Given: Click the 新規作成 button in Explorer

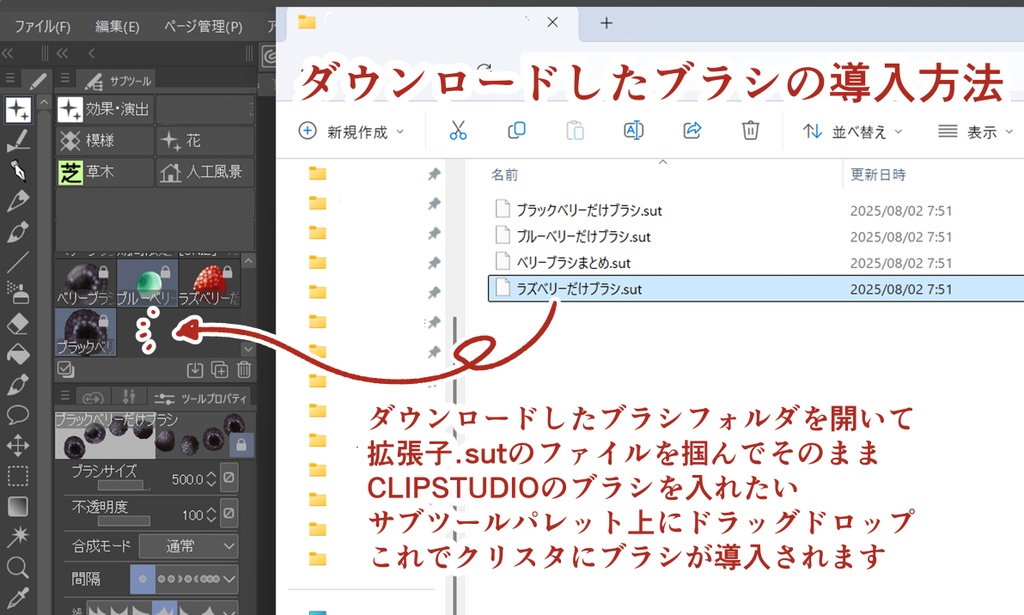Looking at the screenshot, I should pyautogui.click(x=350, y=131).
